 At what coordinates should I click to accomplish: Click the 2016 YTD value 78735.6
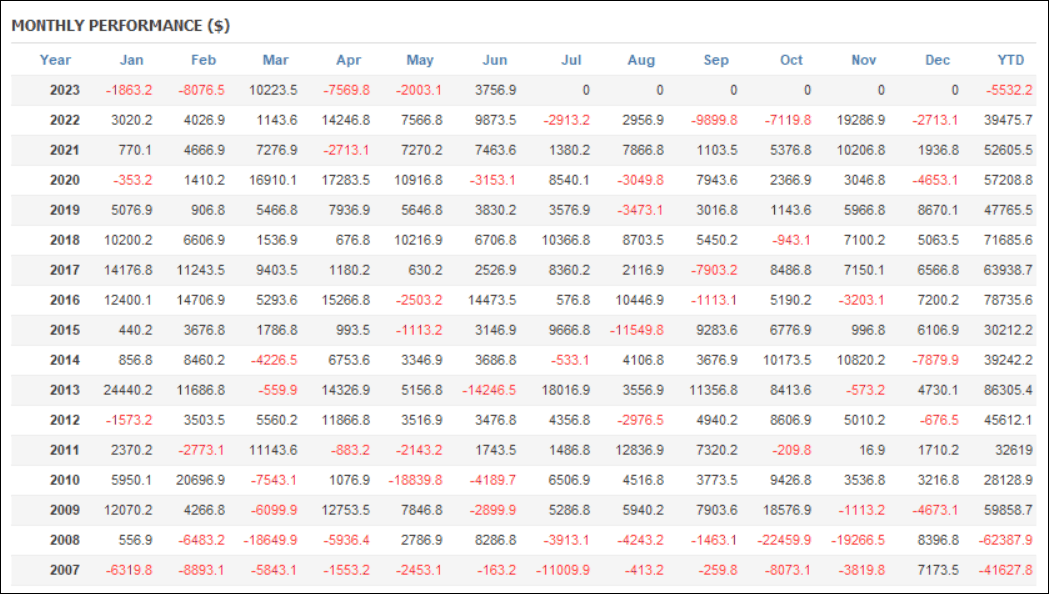(x=1008, y=300)
